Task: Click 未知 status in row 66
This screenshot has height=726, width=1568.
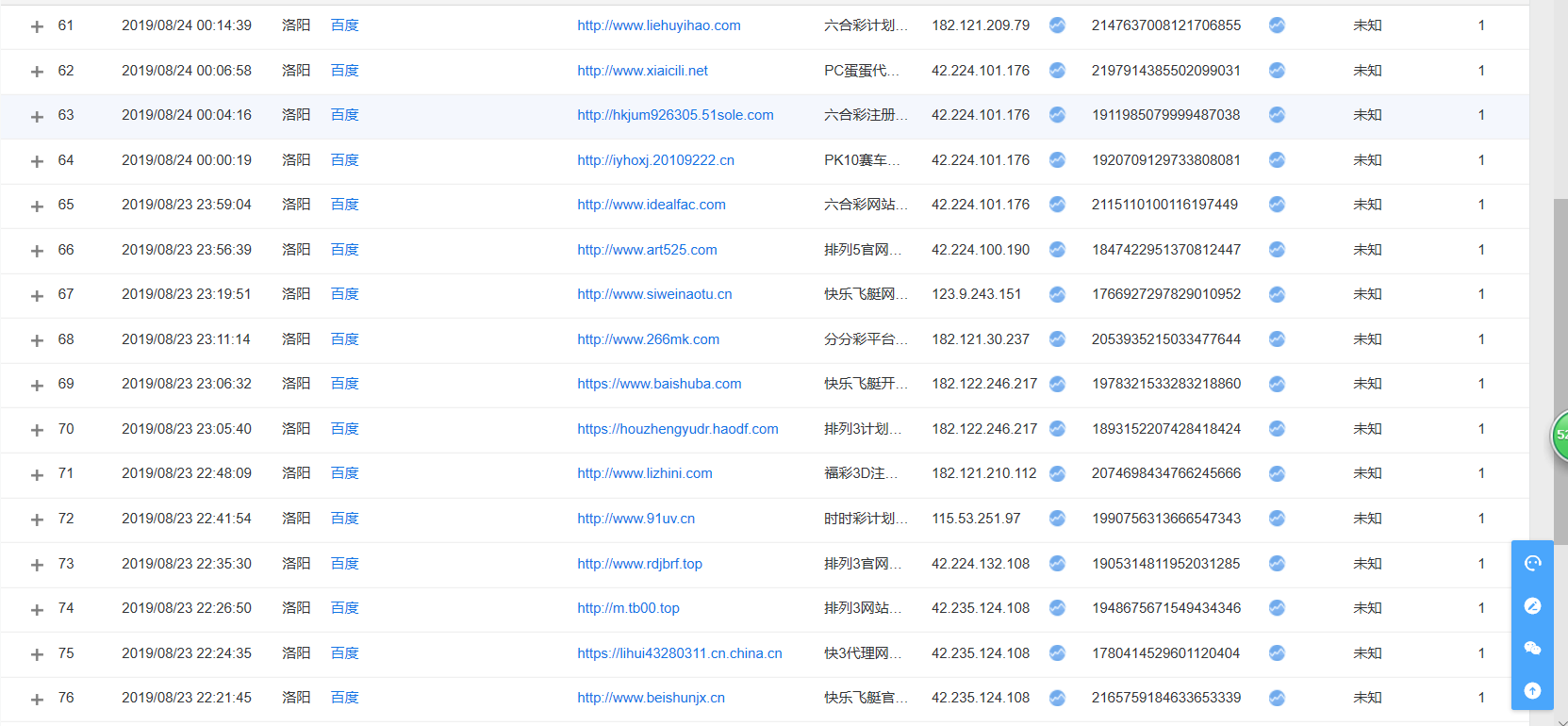Action: coord(1367,250)
